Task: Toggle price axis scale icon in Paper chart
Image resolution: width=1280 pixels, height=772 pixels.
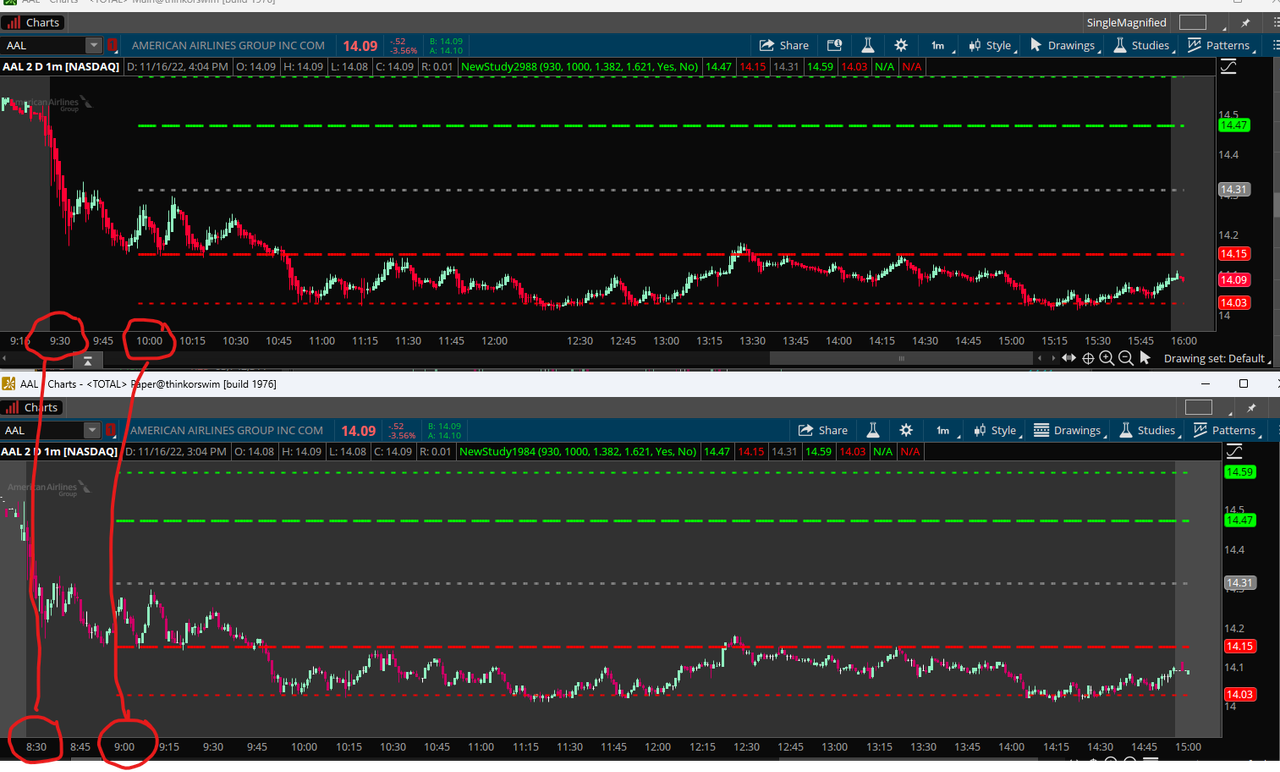Action: pyautogui.click(x=1233, y=452)
